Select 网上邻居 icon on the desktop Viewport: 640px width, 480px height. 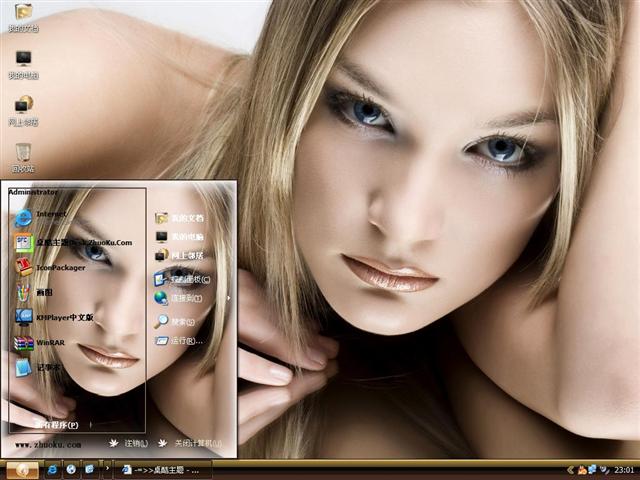23,109
